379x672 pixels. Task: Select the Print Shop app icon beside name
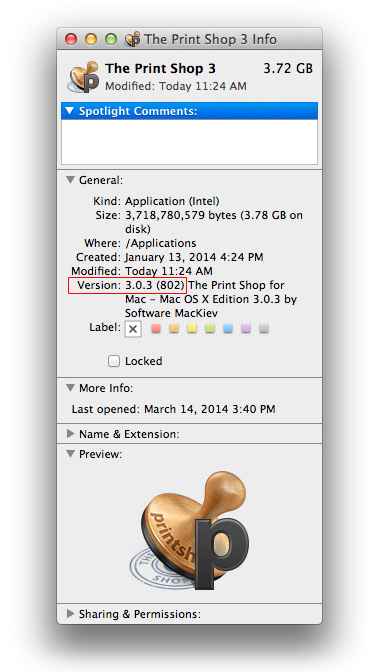click(x=84, y=77)
